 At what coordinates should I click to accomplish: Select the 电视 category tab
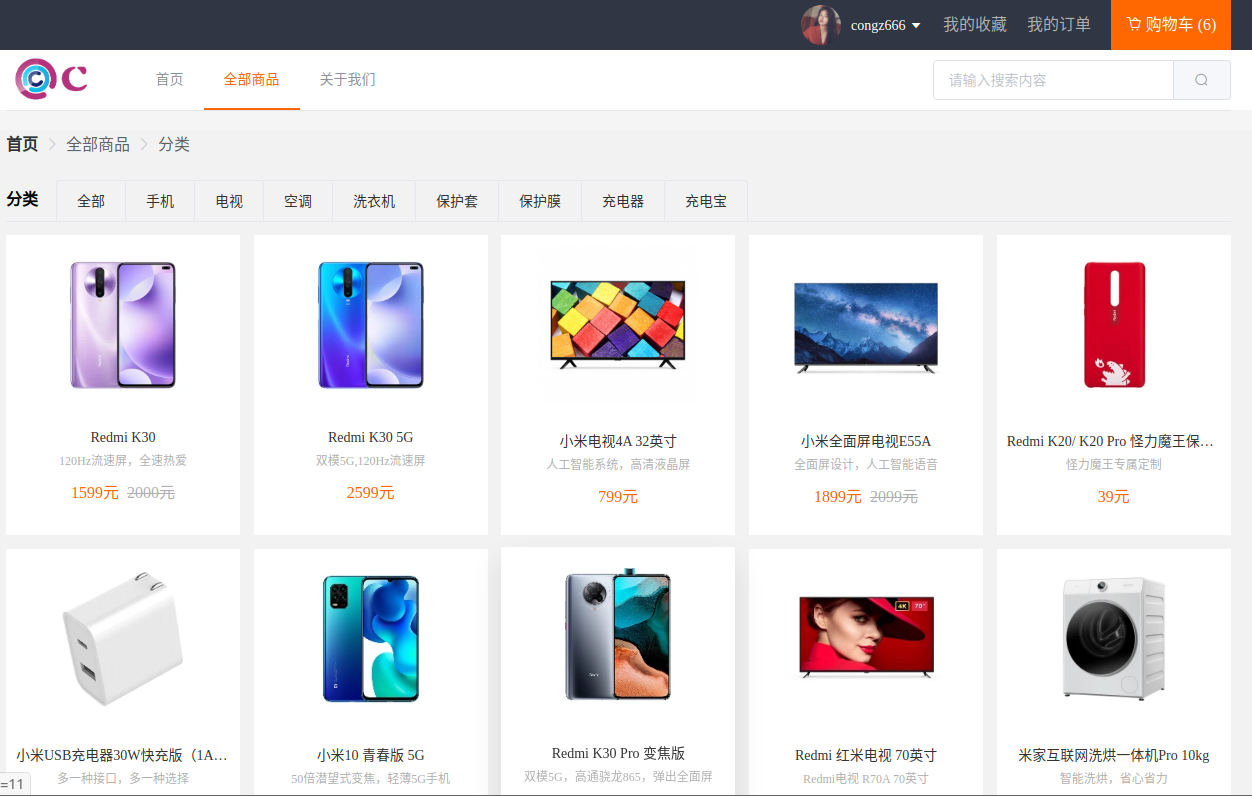[x=229, y=201]
